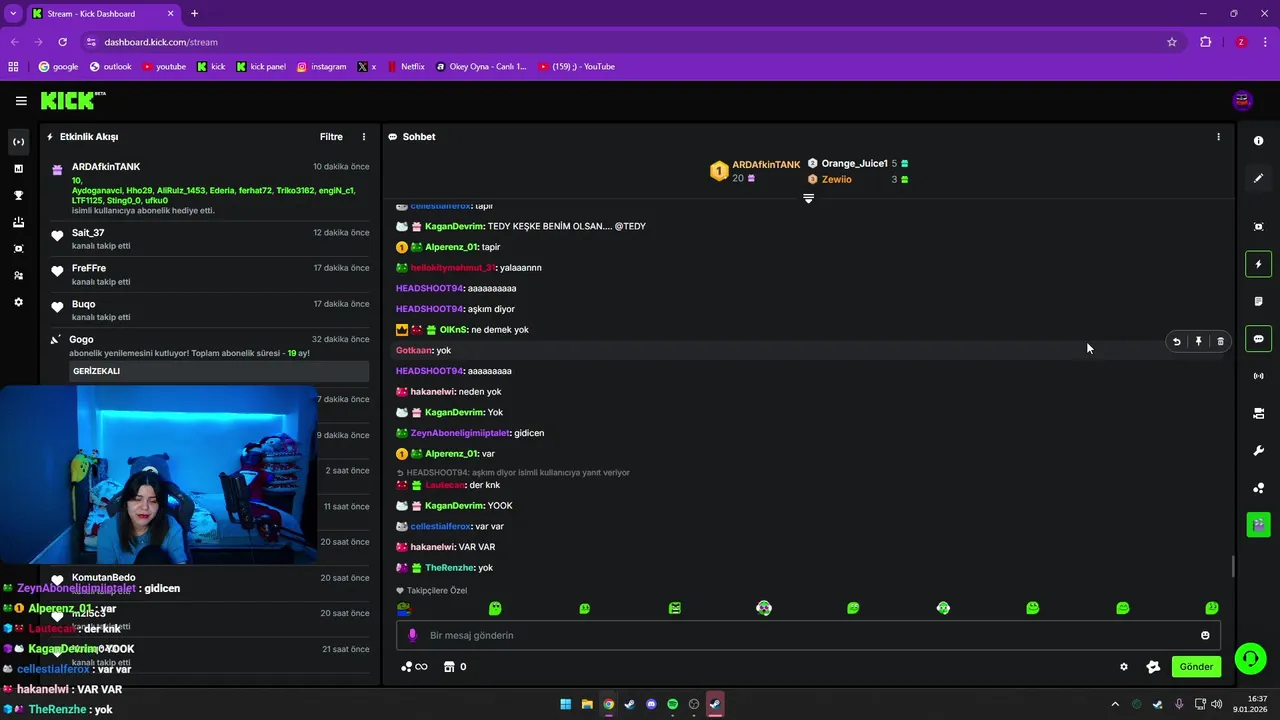This screenshot has width=1280, height=720.
Task: Open the Filtre filter in Etkinlik Akışı
Action: point(331,137)
